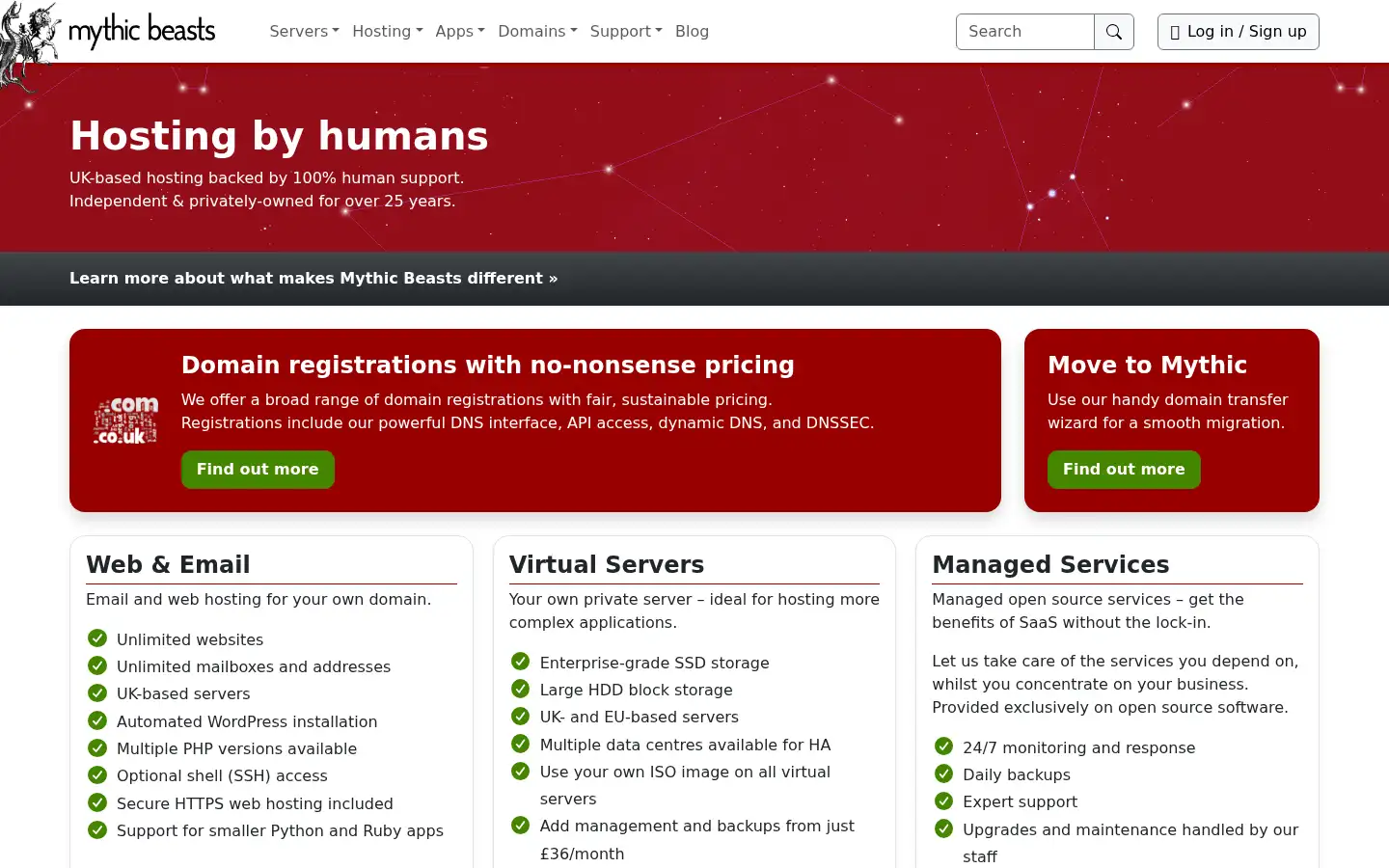Viewport: 1389px width, 868px height.
Task: Expand the Servers dropdown menu
Action: pyautogui.click(x=304, y=31)
